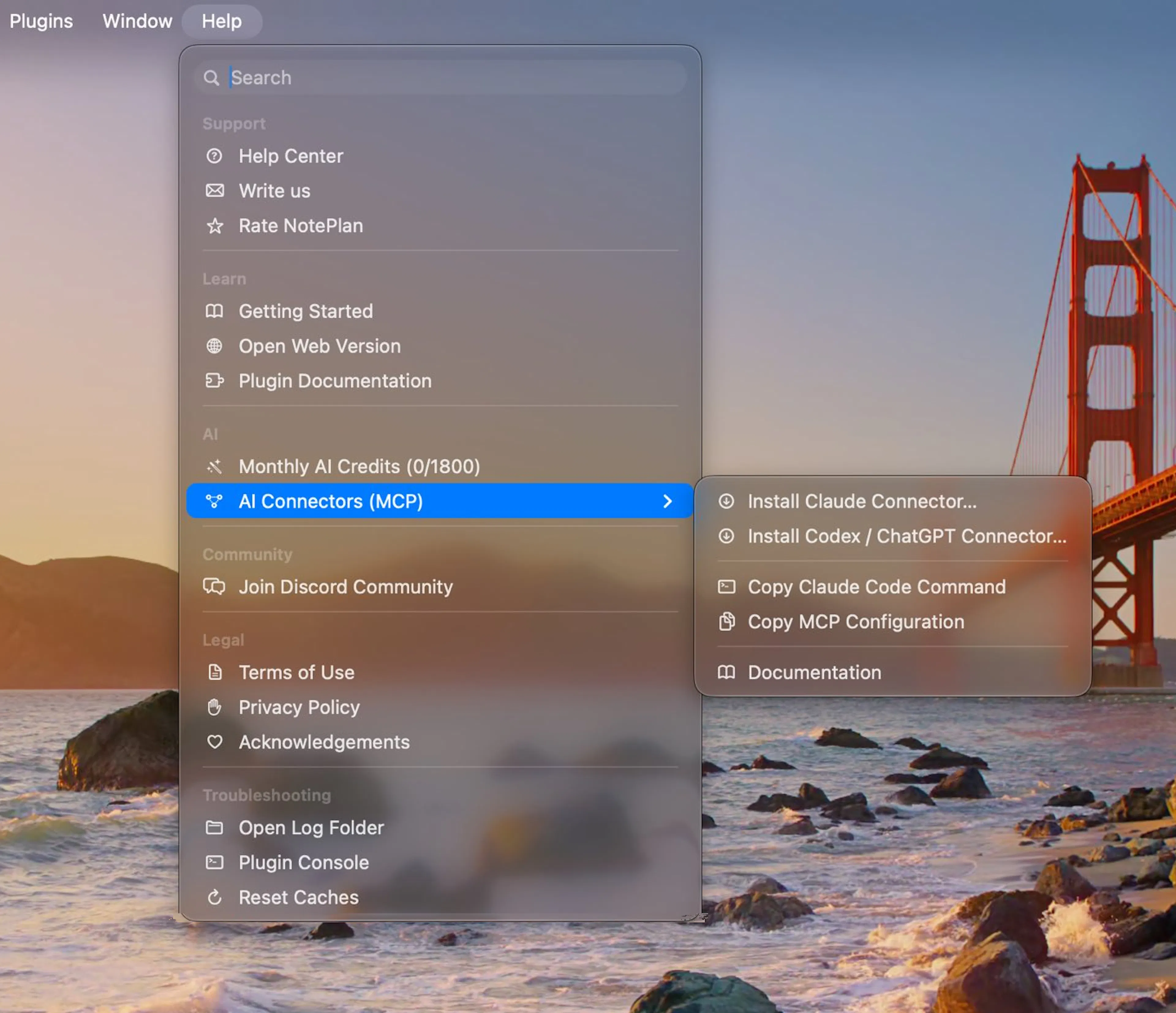
Task: Close the Help menu via its menu bar item
Action: point(222,21)
